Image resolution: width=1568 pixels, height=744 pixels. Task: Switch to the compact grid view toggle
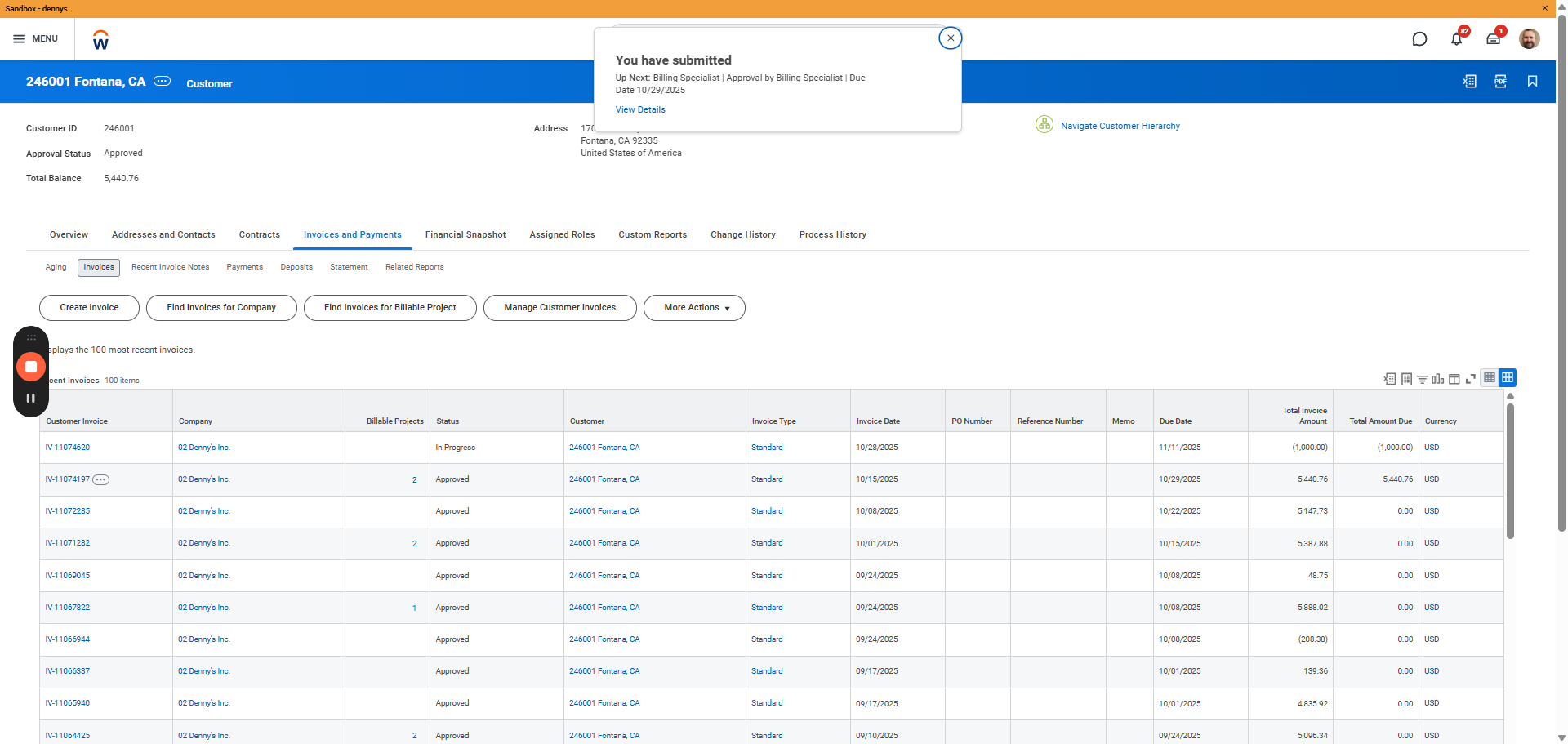(x=1490, y=377)
